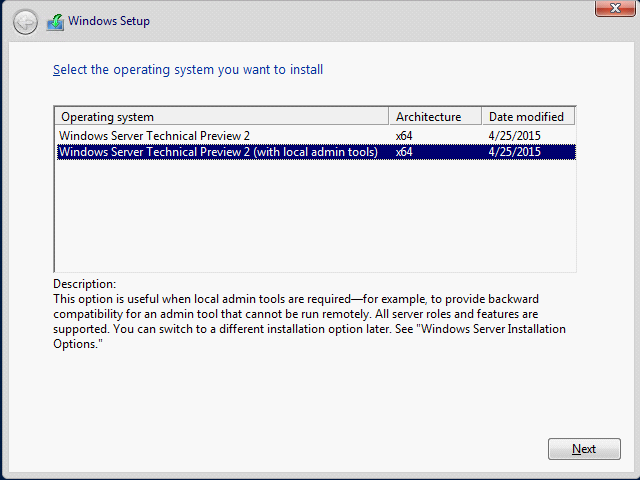Screen dimensions: 640x480
Task: Proceed with the Next button
Action: coord(584,449)
